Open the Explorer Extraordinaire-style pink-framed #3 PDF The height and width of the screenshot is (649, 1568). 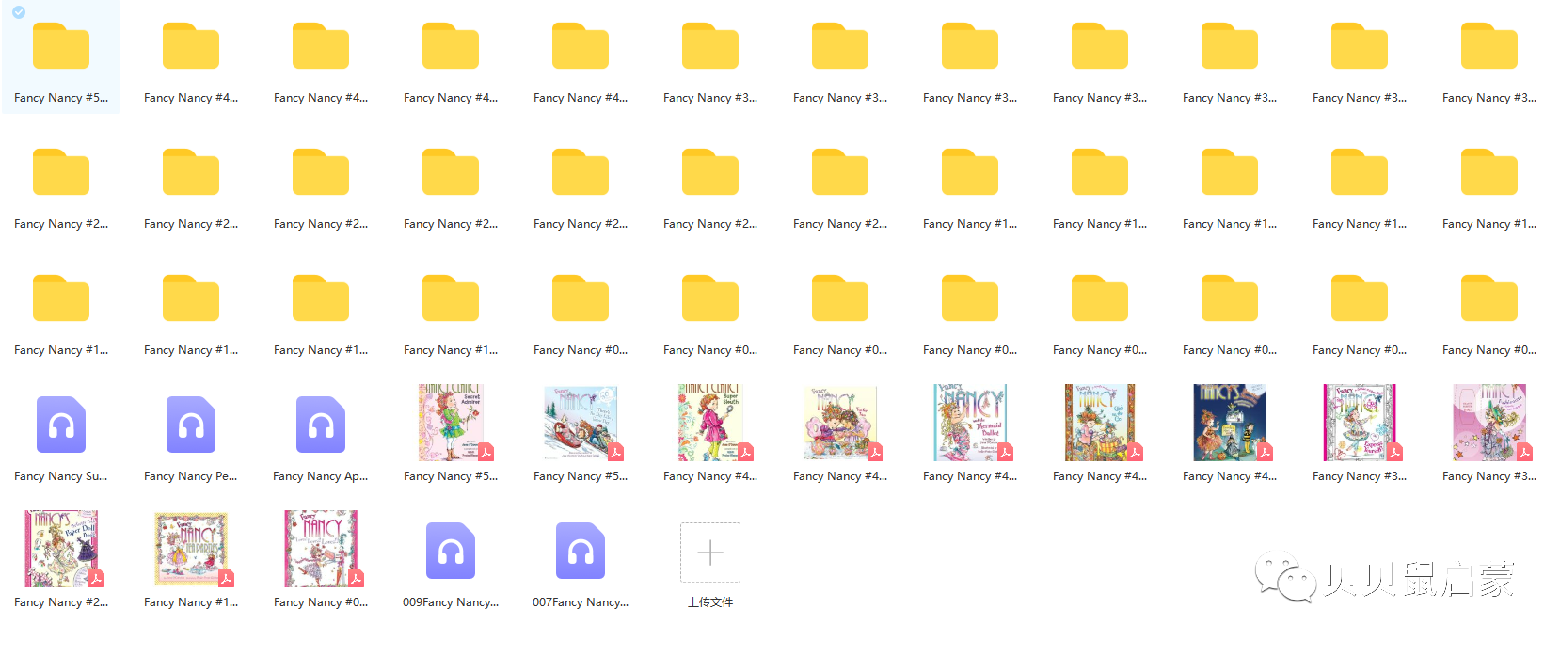pos(1359,422)
